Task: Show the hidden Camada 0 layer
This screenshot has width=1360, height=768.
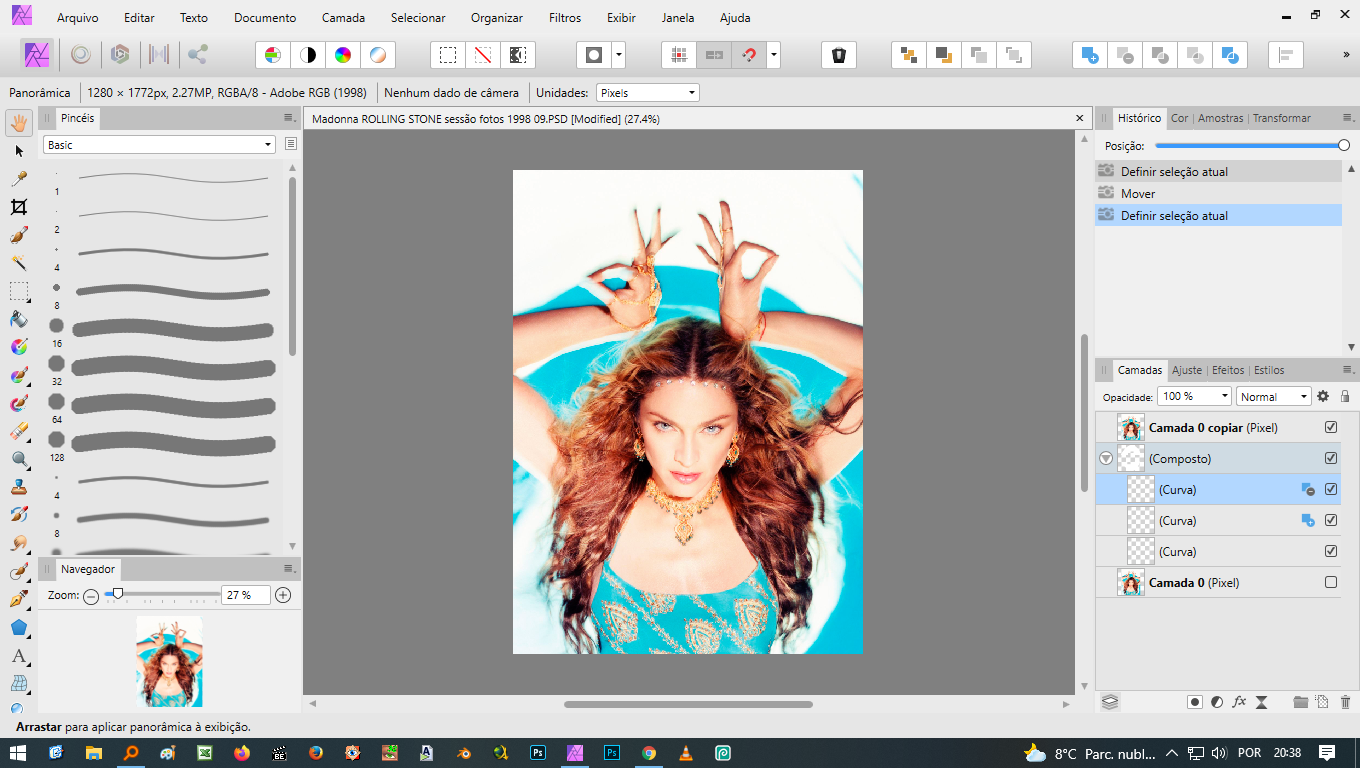Action: tap(1331, 582)
